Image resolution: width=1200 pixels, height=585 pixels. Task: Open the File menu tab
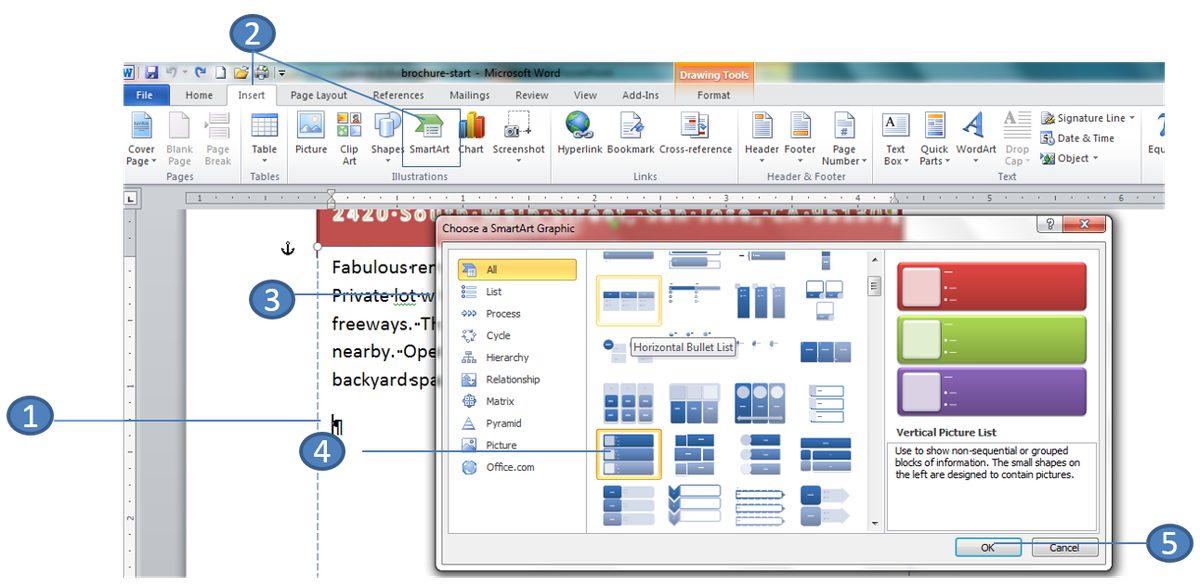(x=144, y=96)
